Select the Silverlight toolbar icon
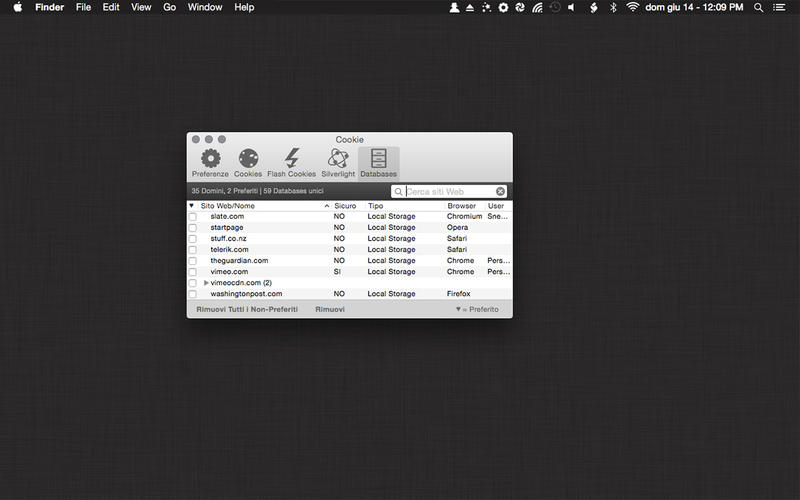 tap(338, 159)
